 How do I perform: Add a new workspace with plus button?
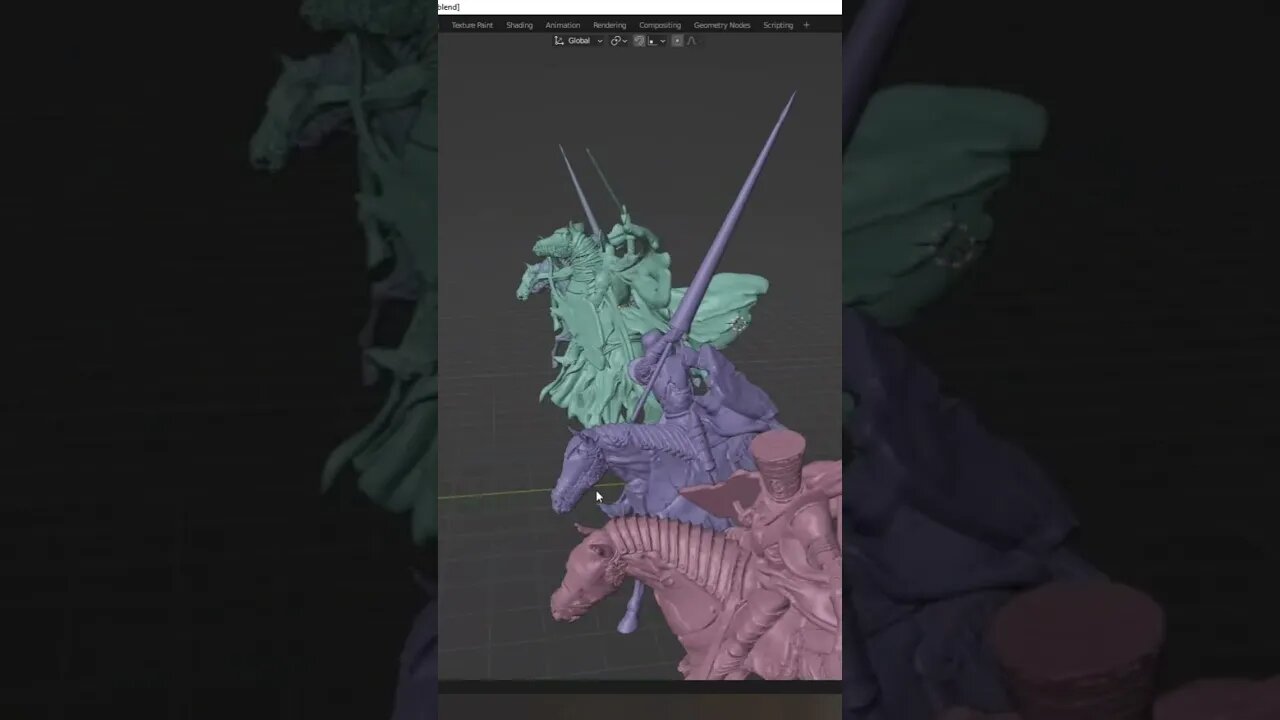coord(806,25)
